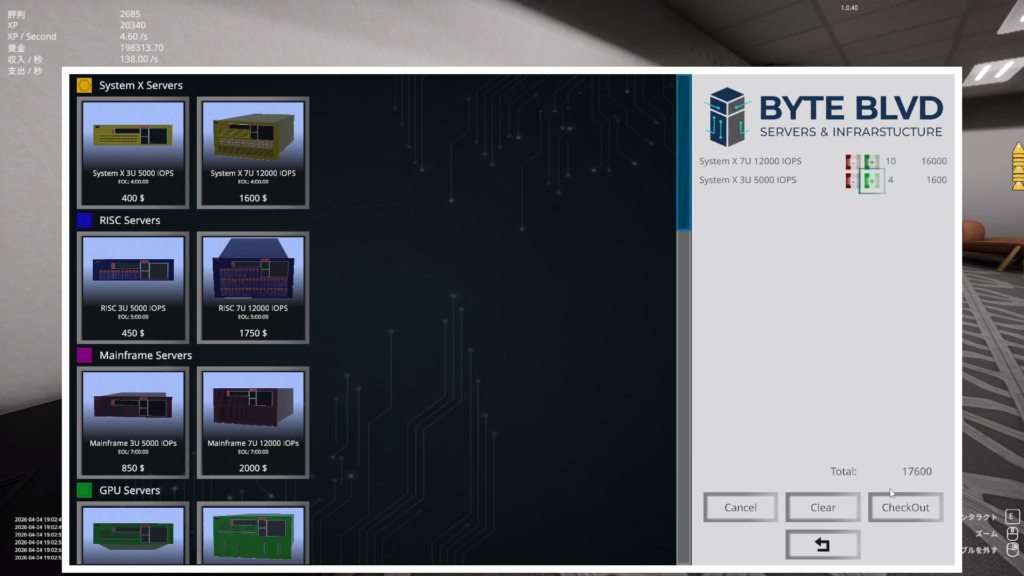Cancel the server order
Screen dimensions: 1024x576
pos(740,507)
